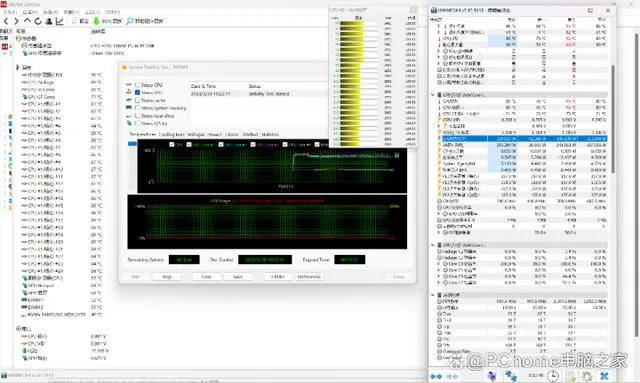The height and width of the screenshot is (383, 640).
Task: Switch to the Temperatures tab
Action: (x=142, y=134)
